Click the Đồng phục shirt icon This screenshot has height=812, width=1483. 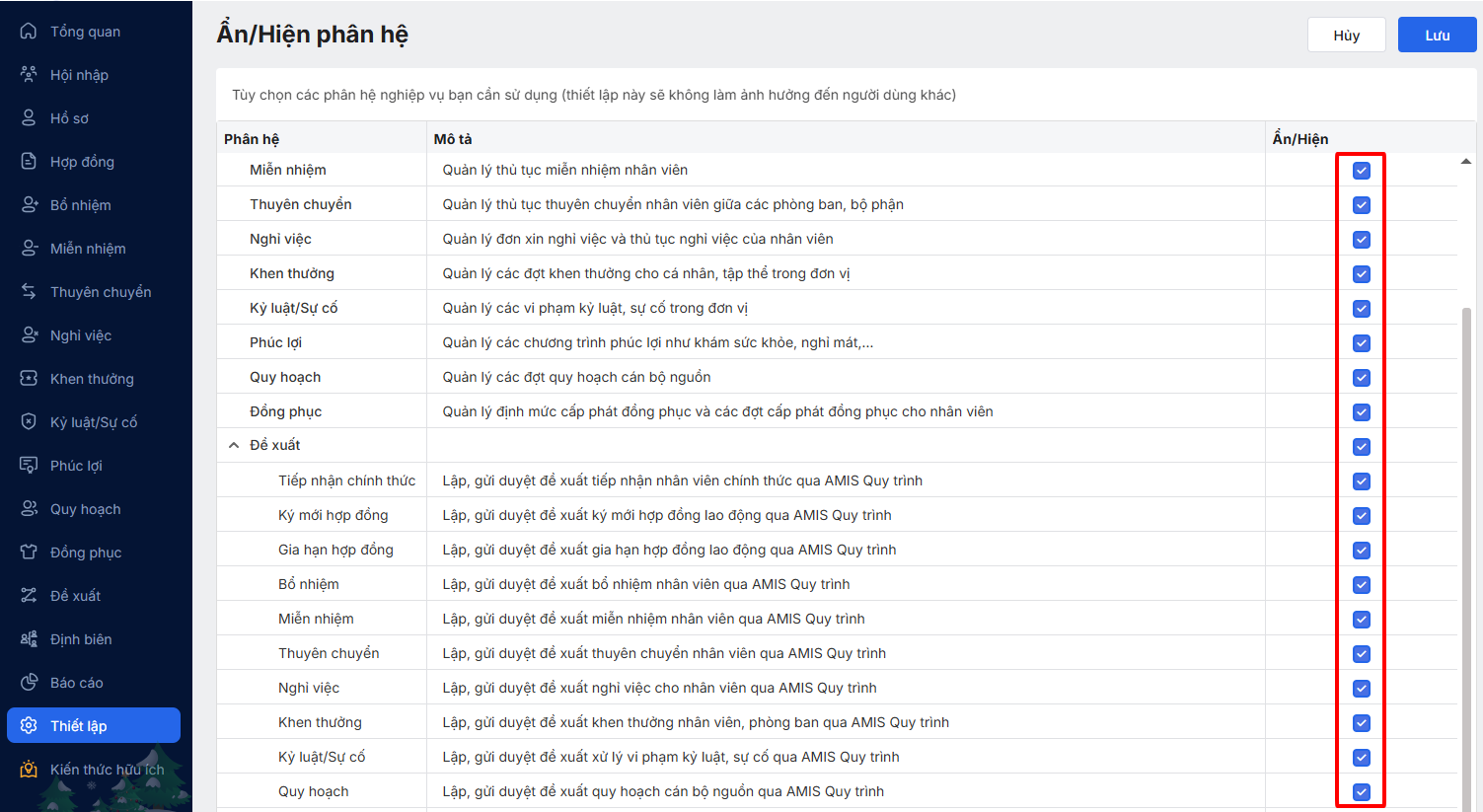[29, 553]
